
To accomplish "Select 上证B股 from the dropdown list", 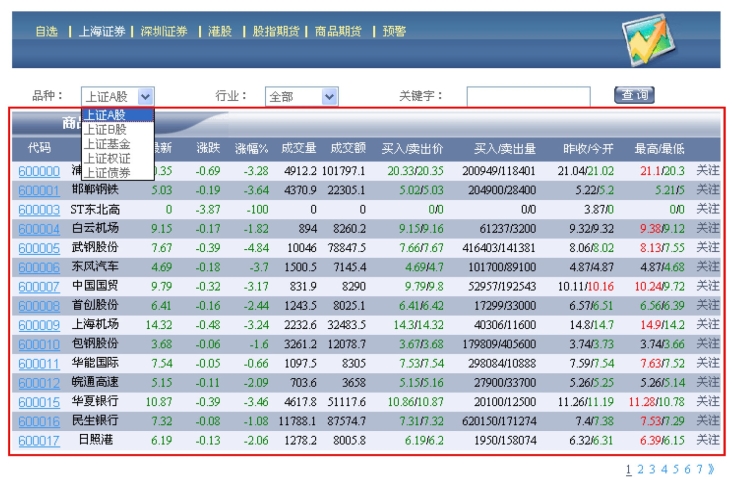I will (x=105, y=129).
